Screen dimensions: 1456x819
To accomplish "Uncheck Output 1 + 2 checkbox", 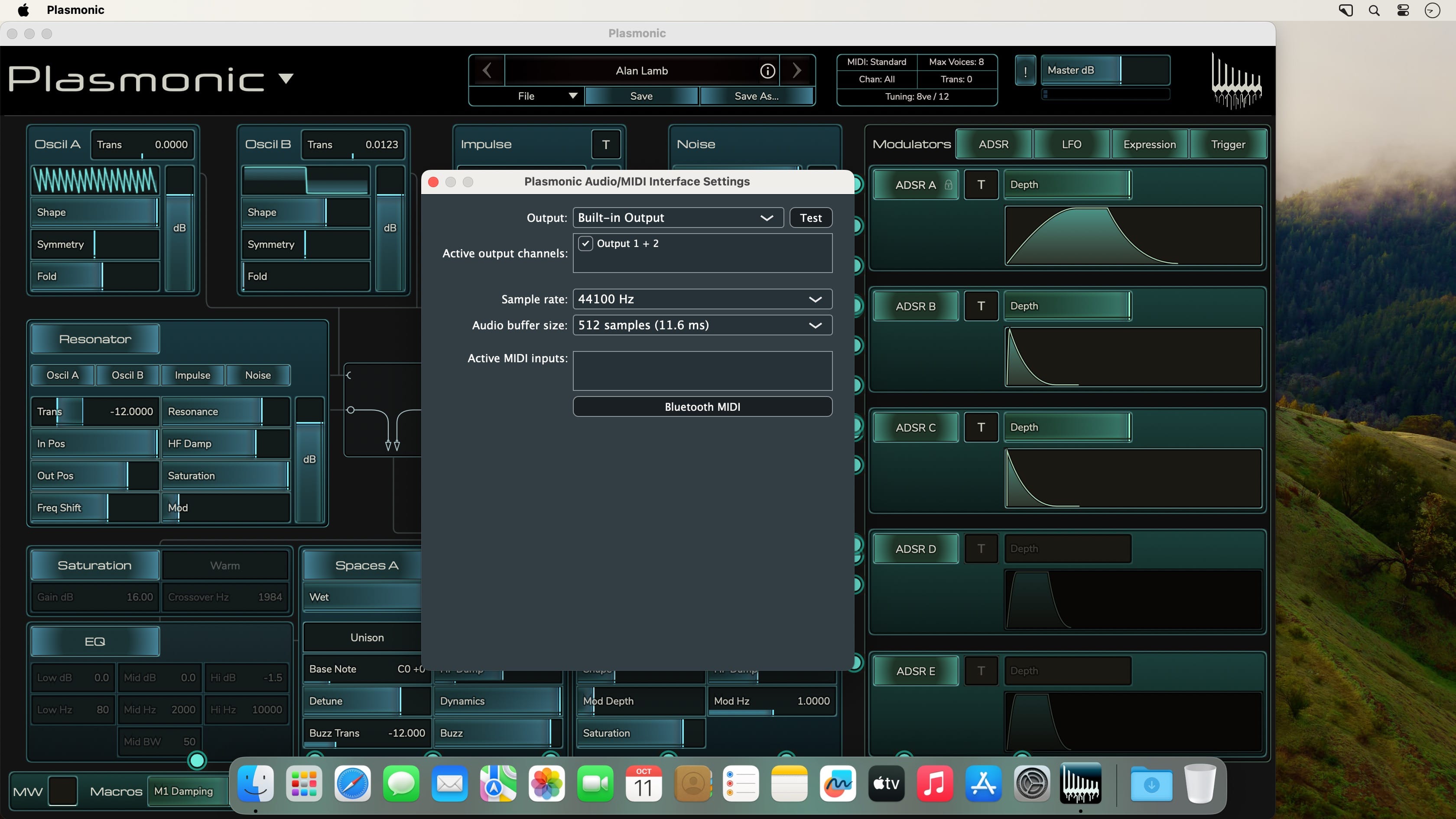I will click(585, 244).
